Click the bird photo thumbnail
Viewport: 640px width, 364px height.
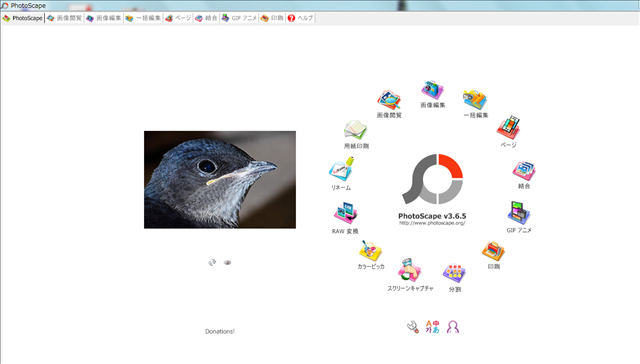(220, 180)
